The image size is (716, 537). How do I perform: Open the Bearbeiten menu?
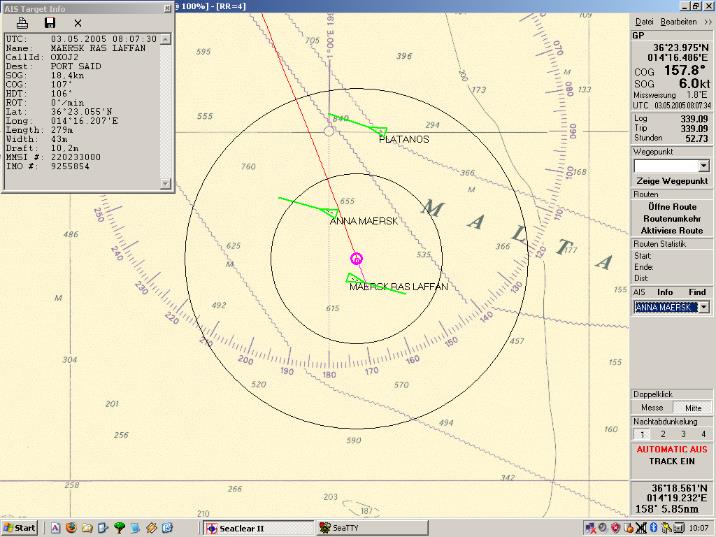click(678, 21)
